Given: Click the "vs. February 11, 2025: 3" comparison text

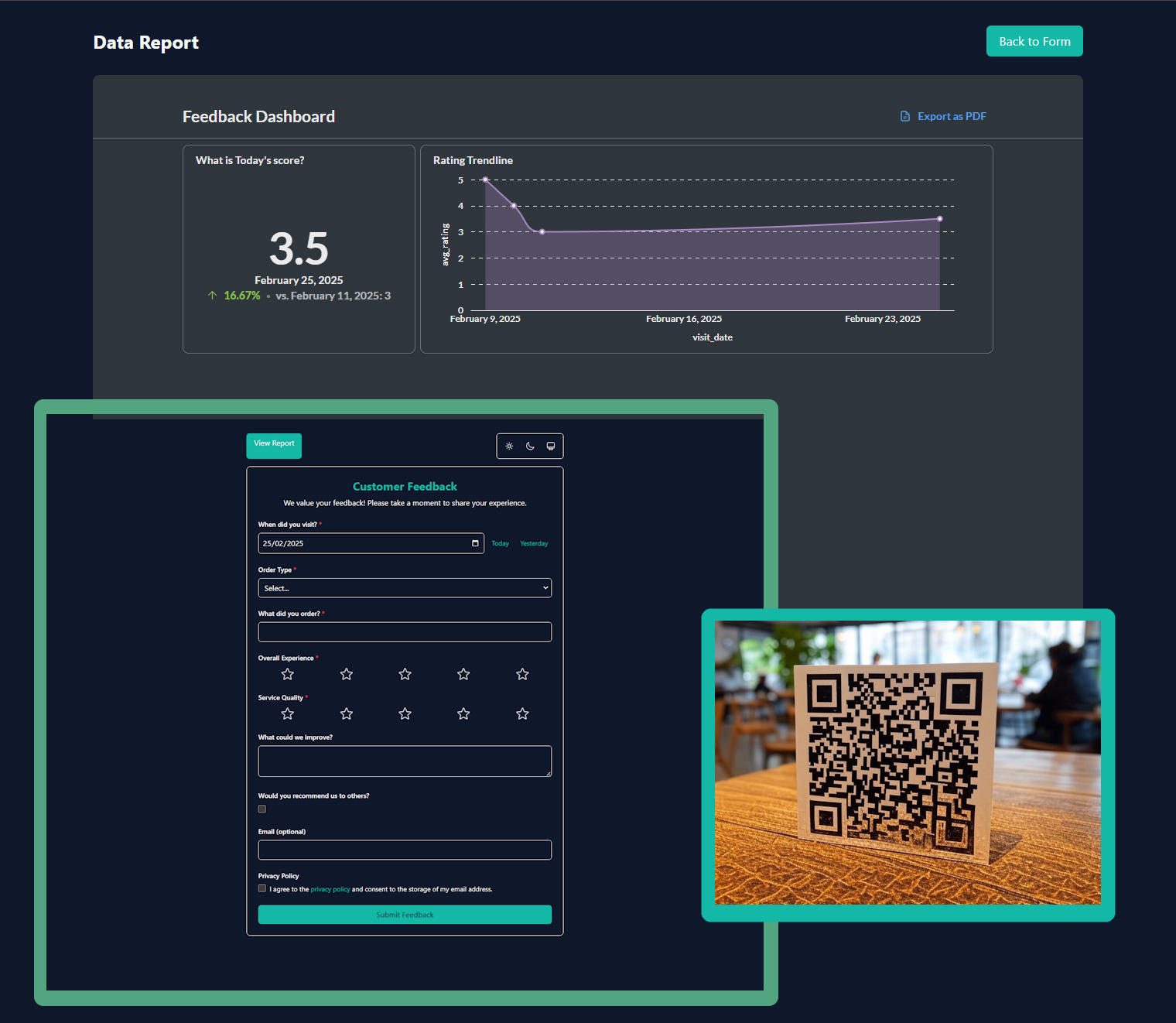Looking at the screenshot, I should click(333, 296).
